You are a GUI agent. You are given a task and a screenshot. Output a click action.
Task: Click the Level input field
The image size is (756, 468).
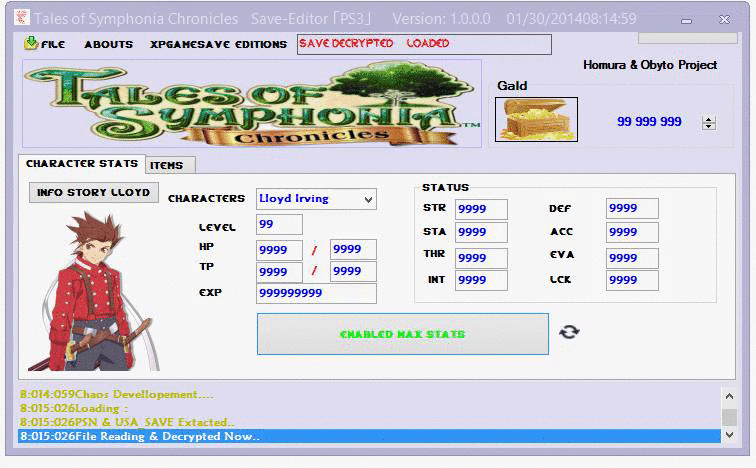click(x=279, y=225)
